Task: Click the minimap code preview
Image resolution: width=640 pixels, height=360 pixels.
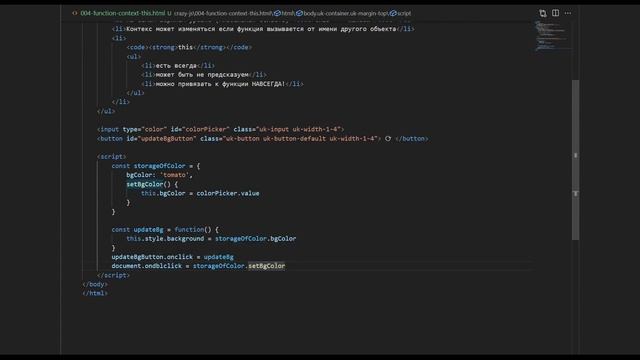Action: [552, 36]
